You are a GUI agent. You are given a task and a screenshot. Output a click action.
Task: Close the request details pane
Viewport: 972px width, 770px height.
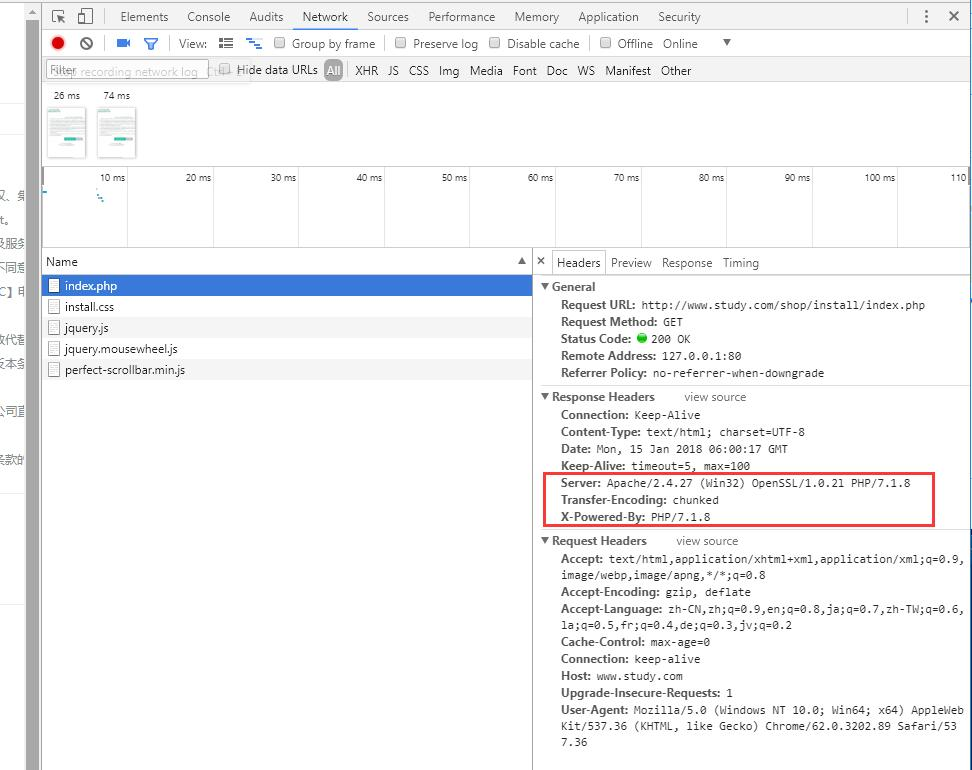pos(541,261)
